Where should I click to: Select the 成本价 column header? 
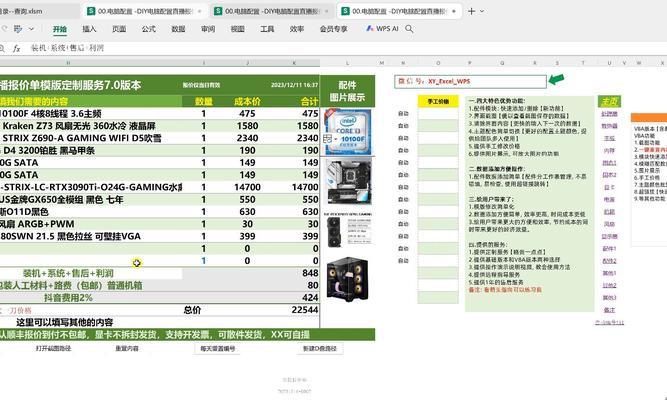click(247, 101)
